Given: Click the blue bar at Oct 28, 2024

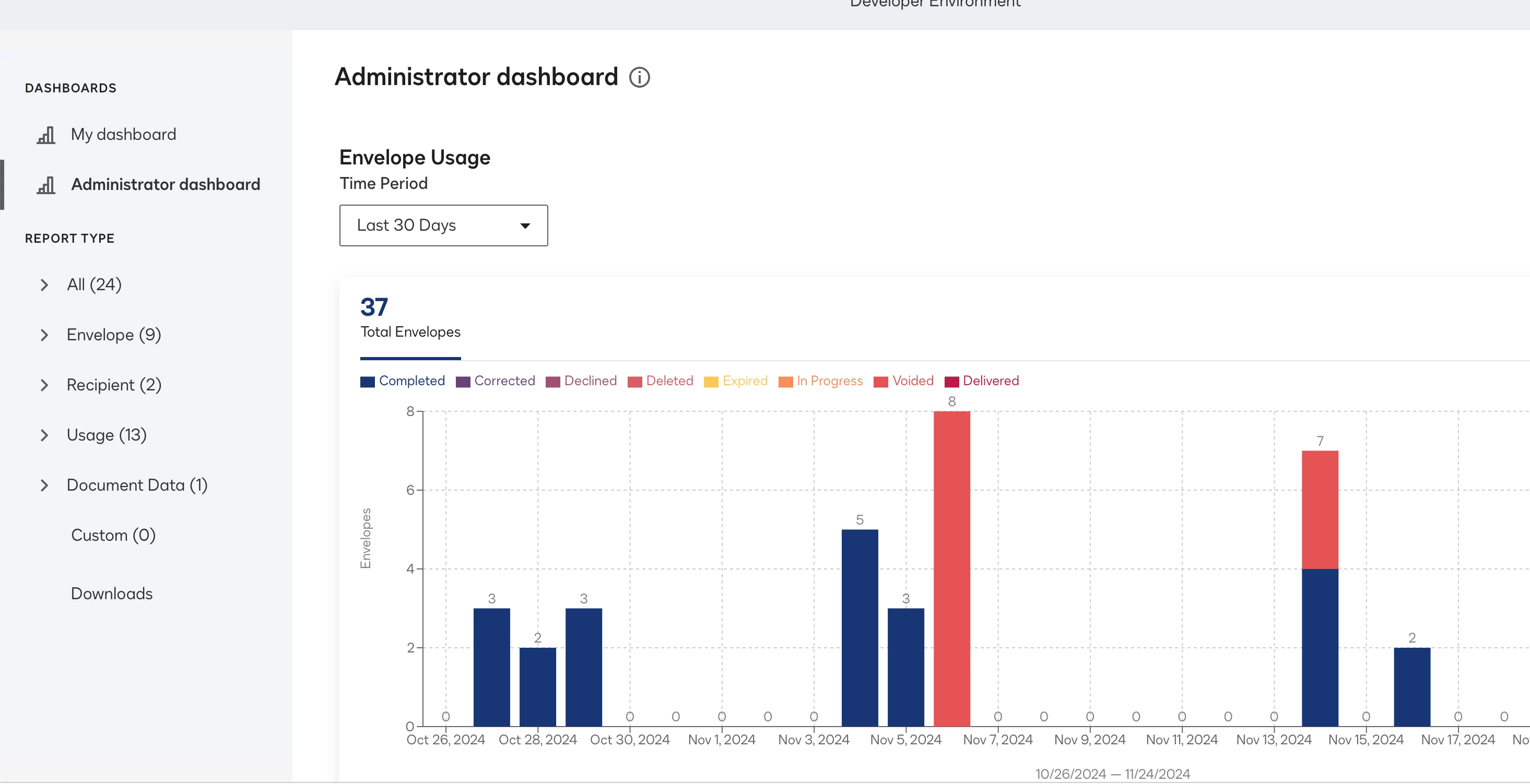Looking at the screenshot, I should [x=537, y=687].
